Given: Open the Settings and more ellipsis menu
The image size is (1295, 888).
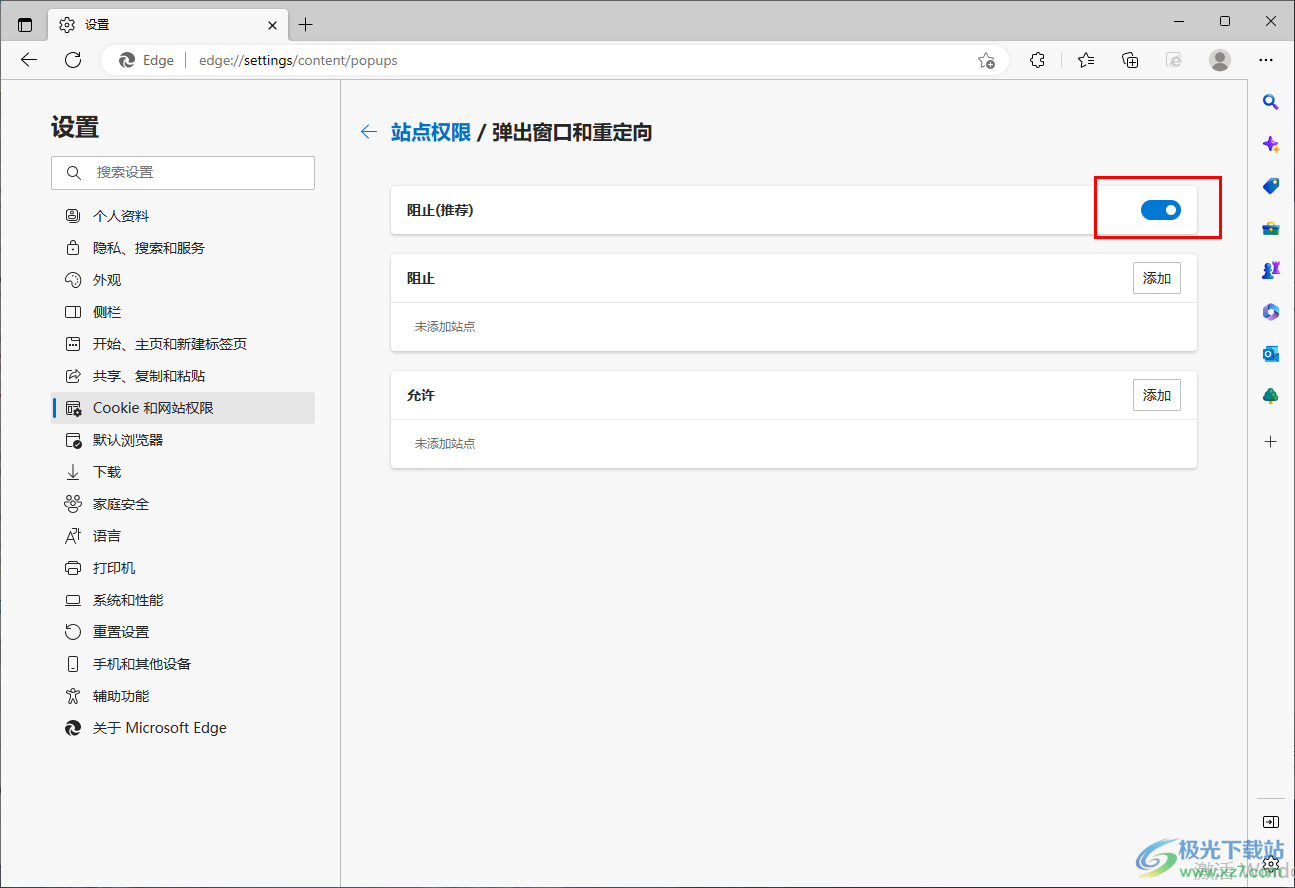Looking at the screenshot, I should click(x=1266, y=60).
